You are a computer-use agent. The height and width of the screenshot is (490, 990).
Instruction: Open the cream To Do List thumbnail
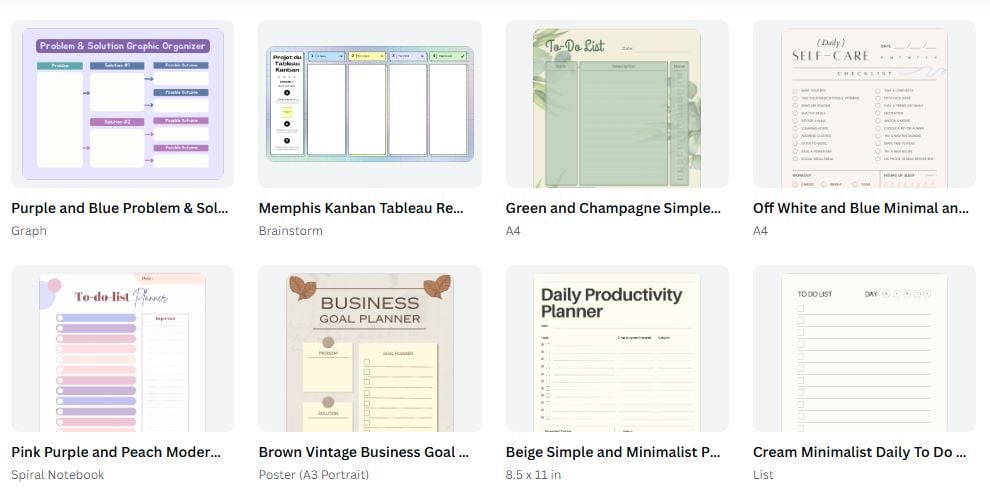click(864, 349)
